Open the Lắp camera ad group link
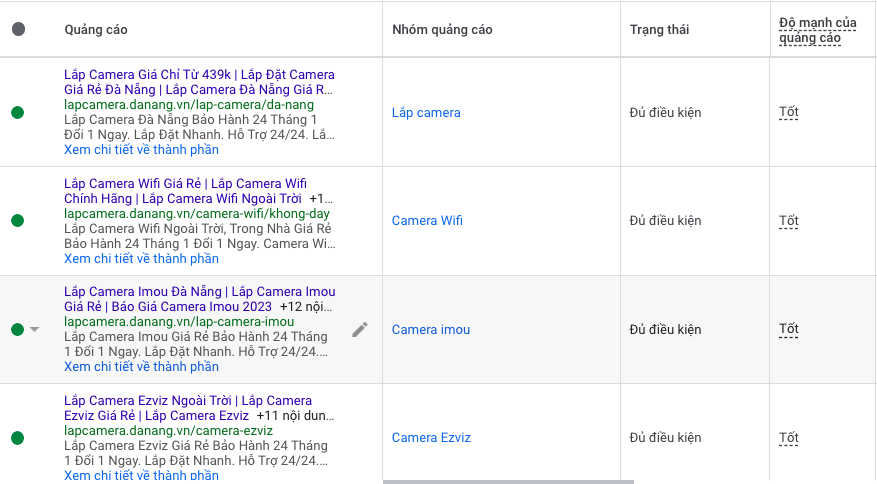This screenshot has width=877, height=484. [x=426, y=112]
